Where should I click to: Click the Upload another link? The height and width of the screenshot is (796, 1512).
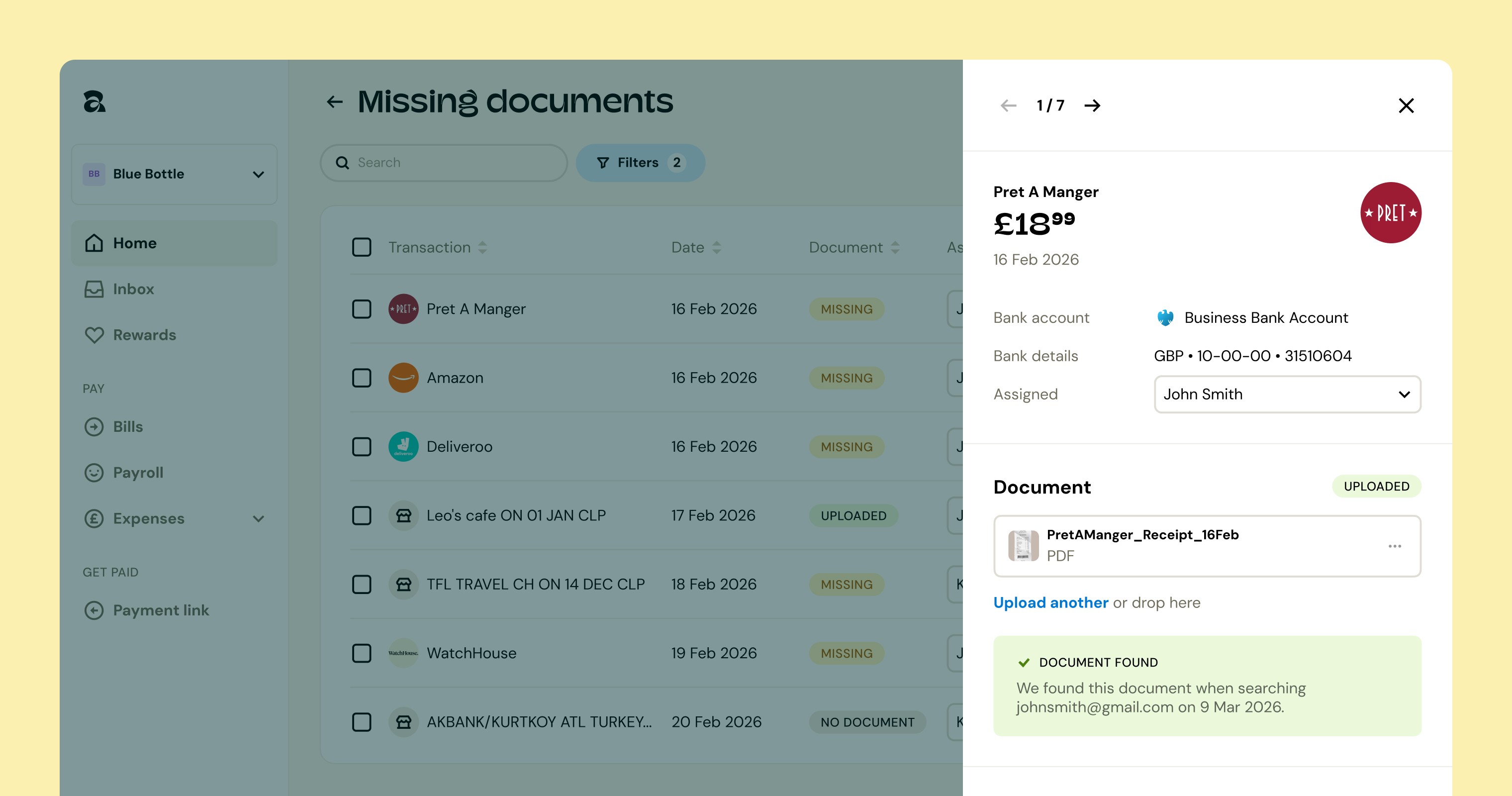(x=1050, y=603)
